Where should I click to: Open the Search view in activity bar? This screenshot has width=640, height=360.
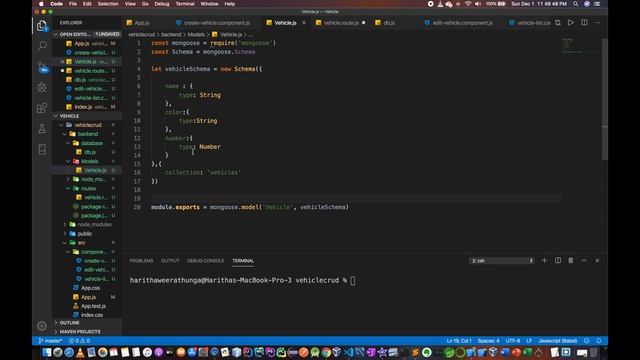tap(42, 46)
